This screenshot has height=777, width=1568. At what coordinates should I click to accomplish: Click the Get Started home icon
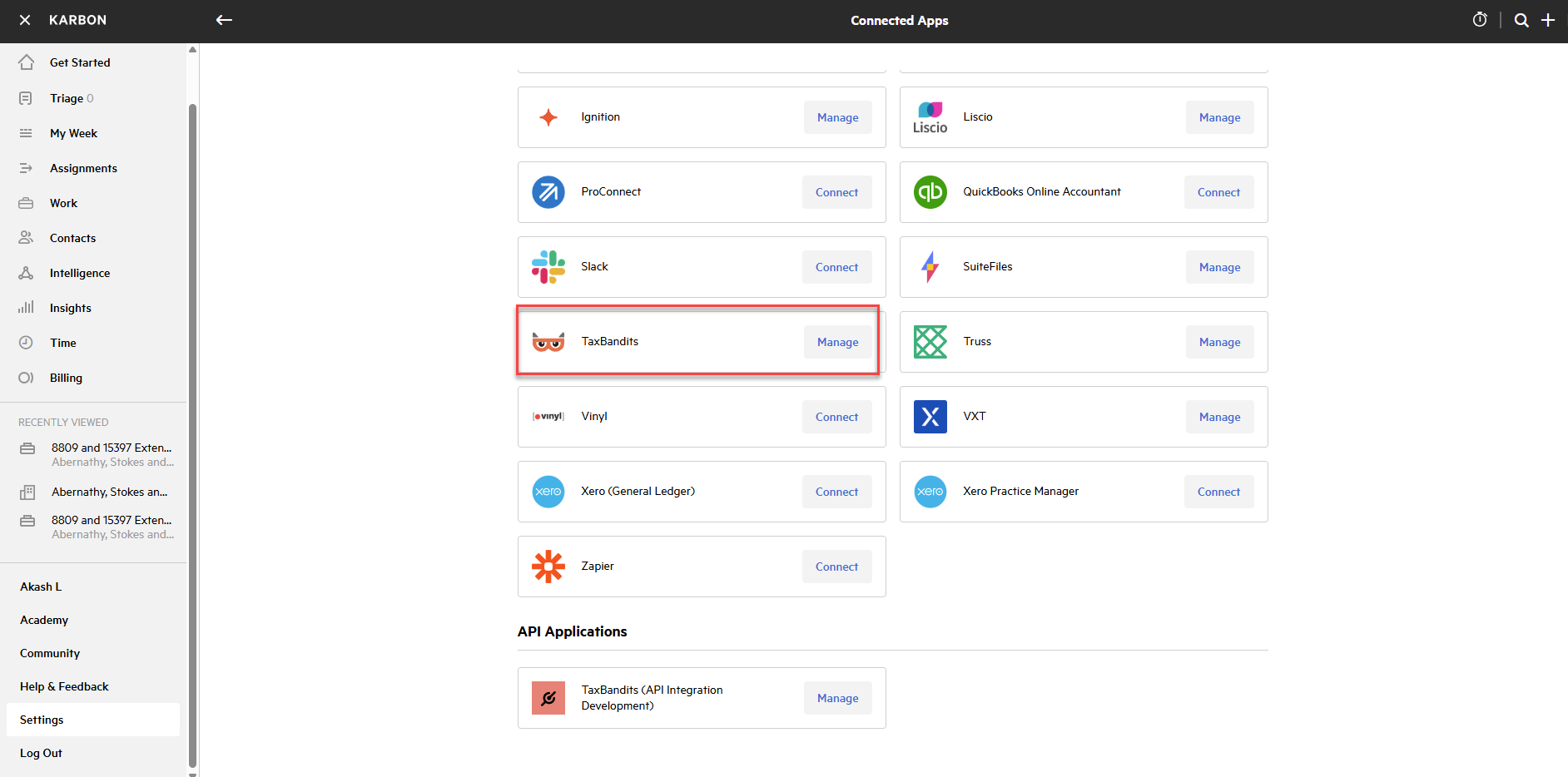[x=27, y=62]
